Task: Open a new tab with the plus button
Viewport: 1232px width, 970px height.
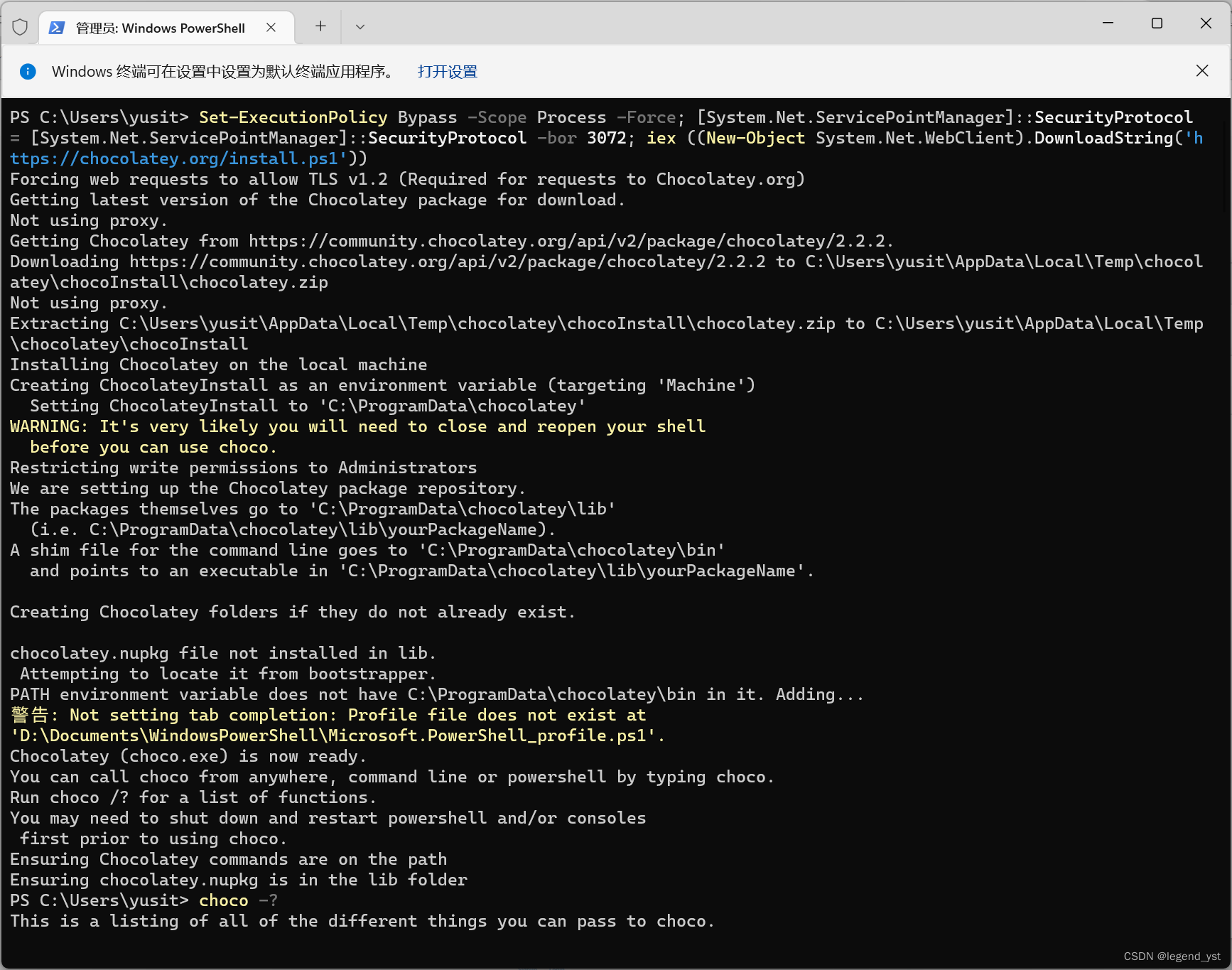Action: click(x=320, y=26)
